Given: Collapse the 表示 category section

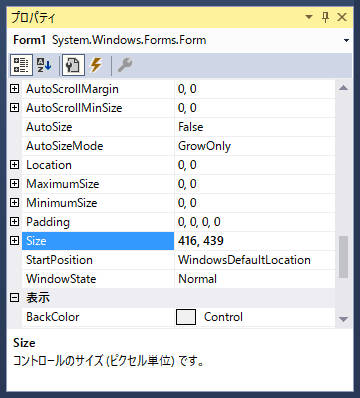Looking at the screenshot, I should point(14,298).
